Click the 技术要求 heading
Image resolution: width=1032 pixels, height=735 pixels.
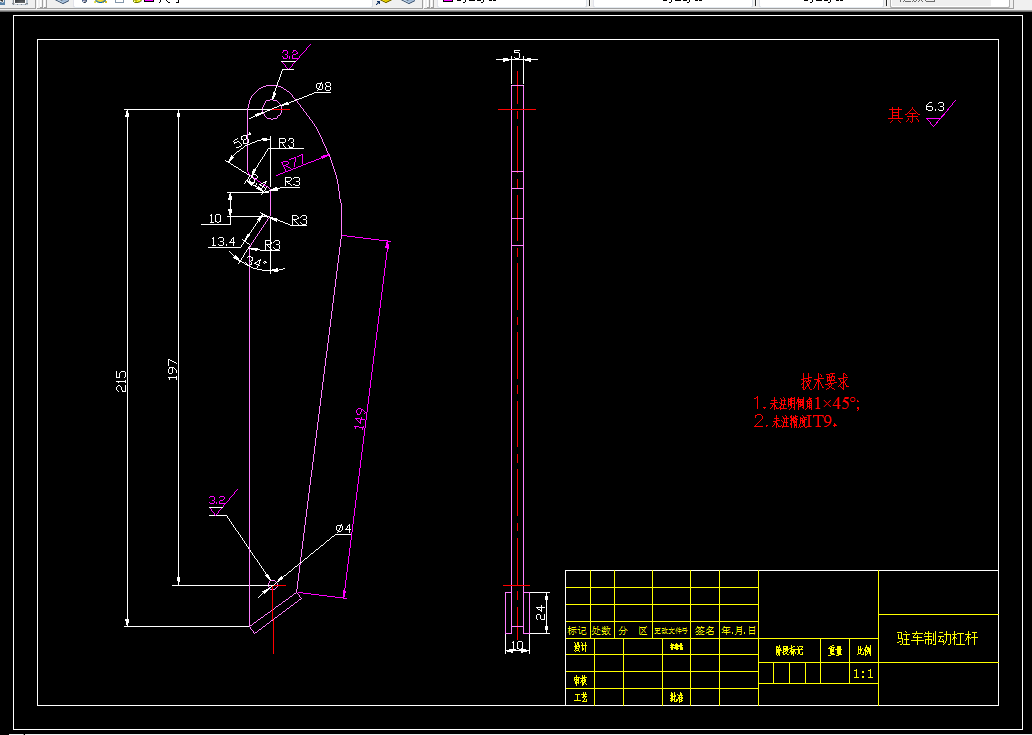[825, 381]
